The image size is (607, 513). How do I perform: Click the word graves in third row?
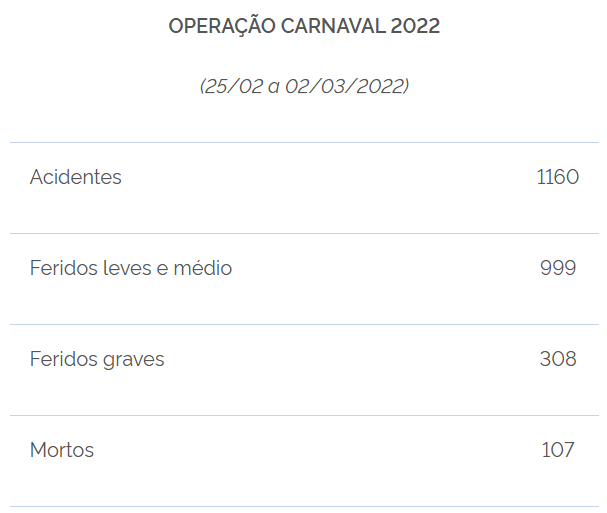pyautogui.click(x=134, y=360)
